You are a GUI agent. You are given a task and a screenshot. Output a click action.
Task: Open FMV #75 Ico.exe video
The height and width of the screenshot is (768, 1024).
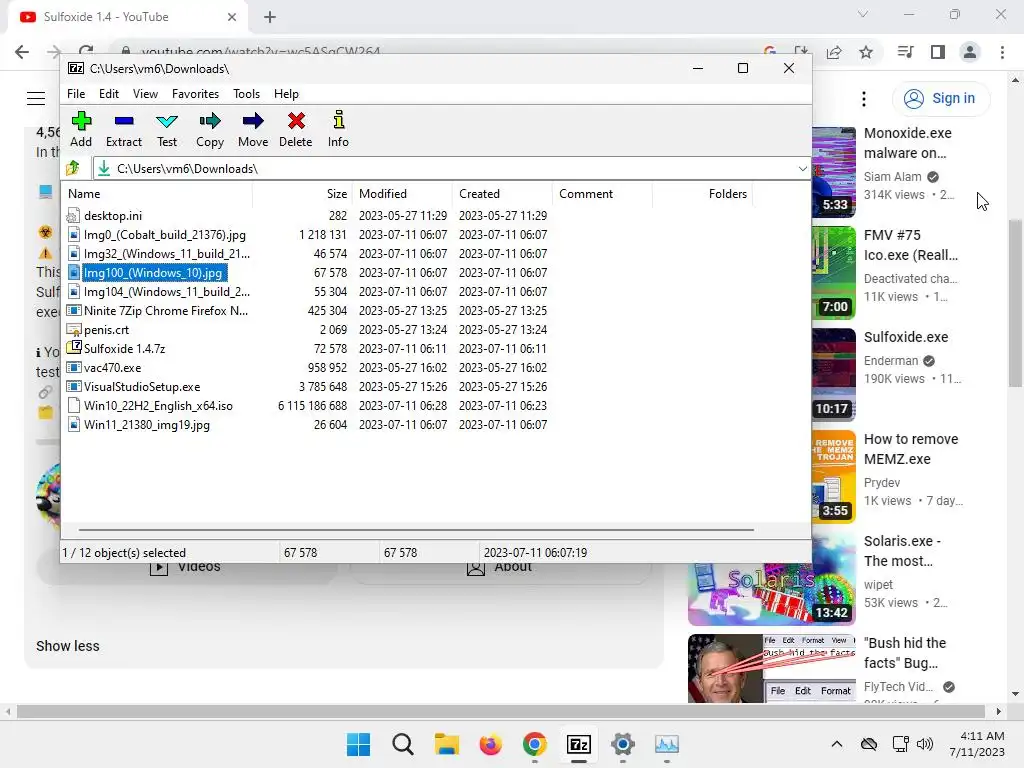(x=910, y=245)
